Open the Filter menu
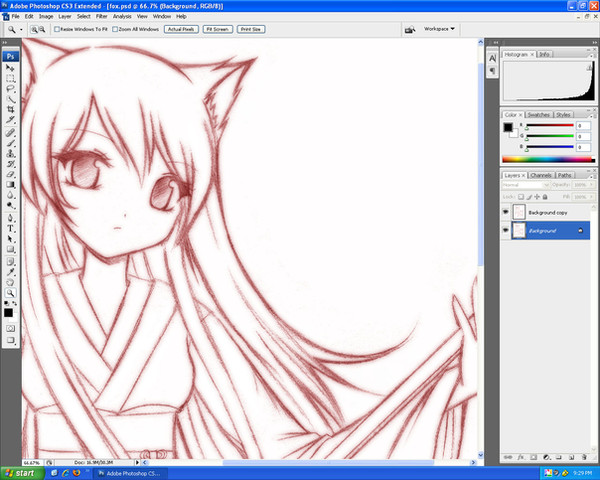Image resolution: width=600 pixels, height=480 pixels. point(102,16)
